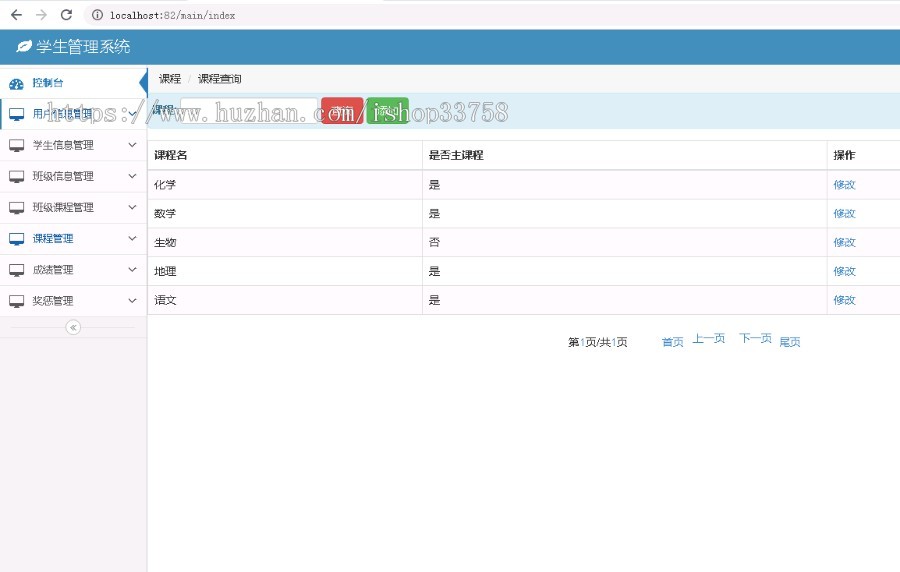
Task: Expand 用户信息管理 chevron
Action: pyautogui.click(x=133, y=114)
